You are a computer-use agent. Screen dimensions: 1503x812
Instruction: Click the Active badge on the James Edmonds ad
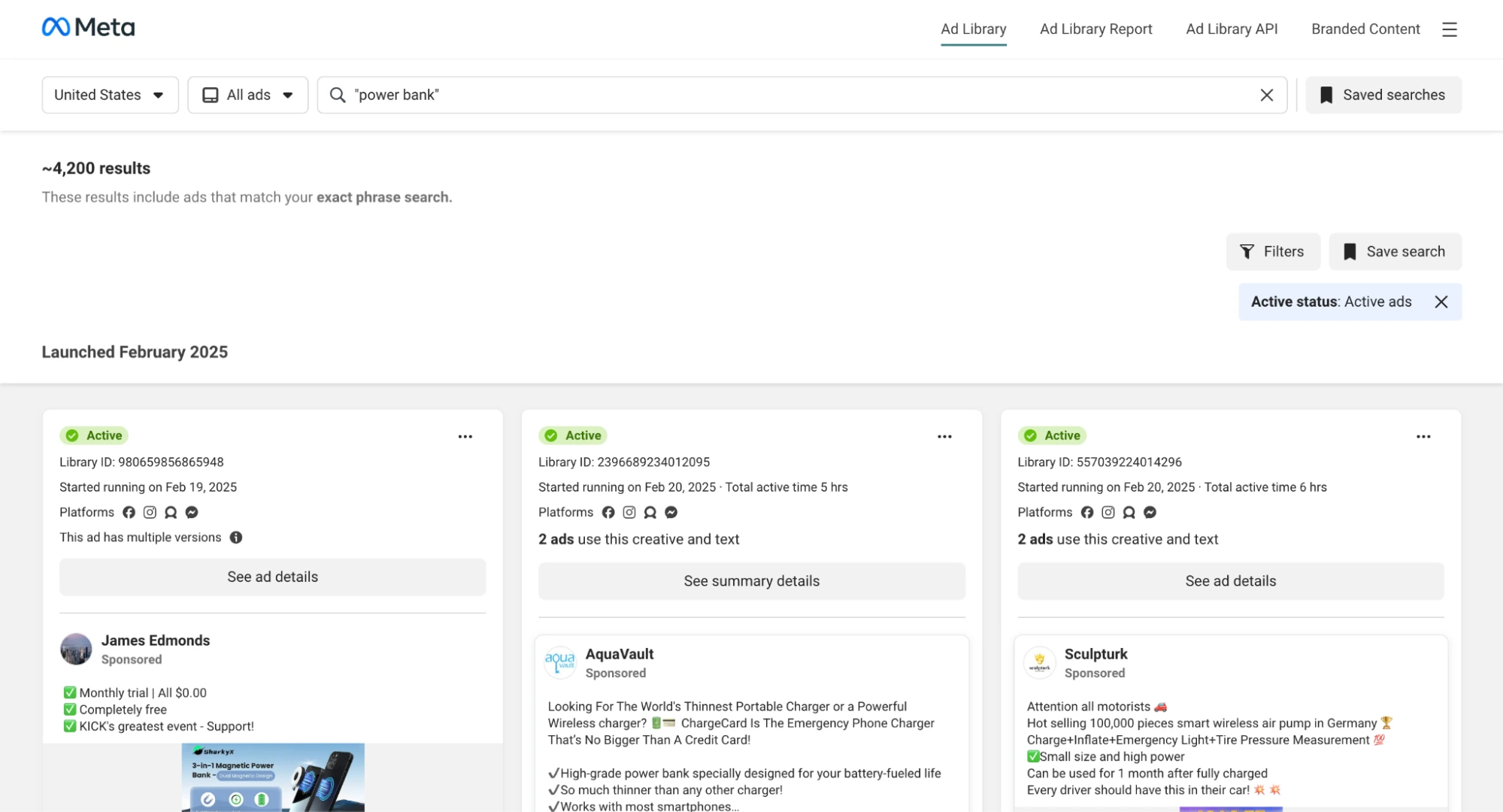point(94,435)
